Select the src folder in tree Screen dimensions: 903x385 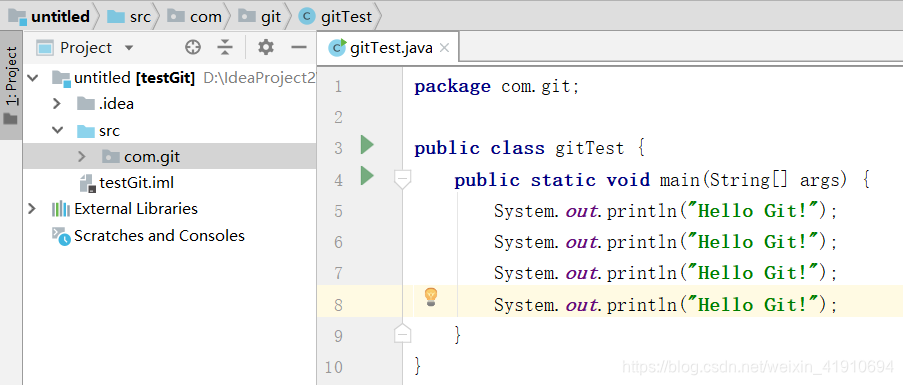coord(98,131)
